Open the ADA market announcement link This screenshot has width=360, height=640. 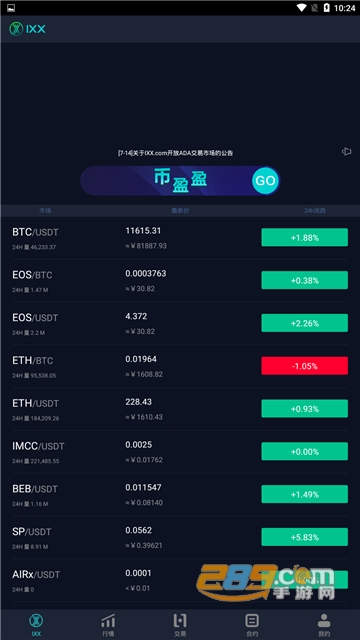click(176, 153)
